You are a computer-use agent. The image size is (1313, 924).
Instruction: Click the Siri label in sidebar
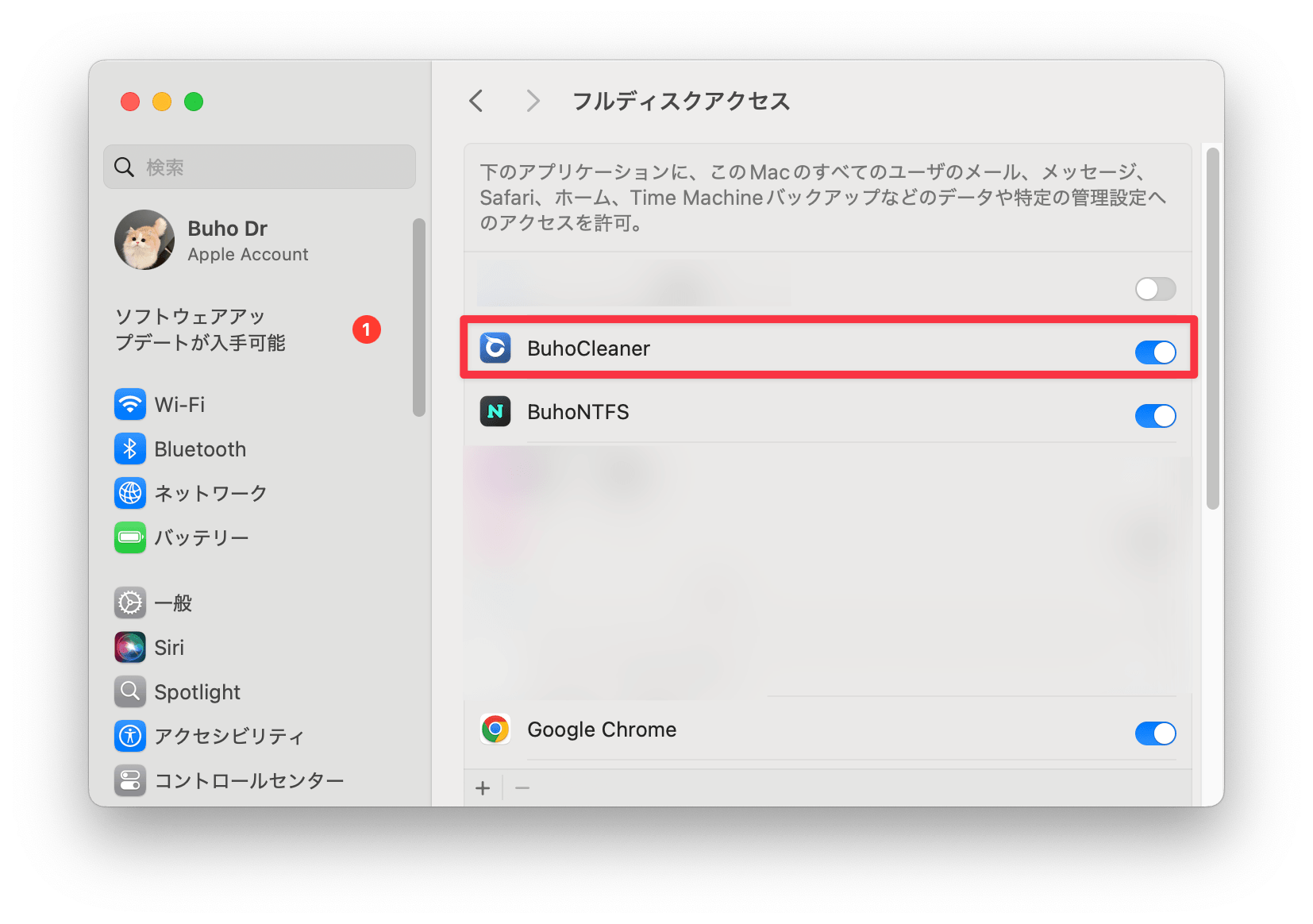169,648
